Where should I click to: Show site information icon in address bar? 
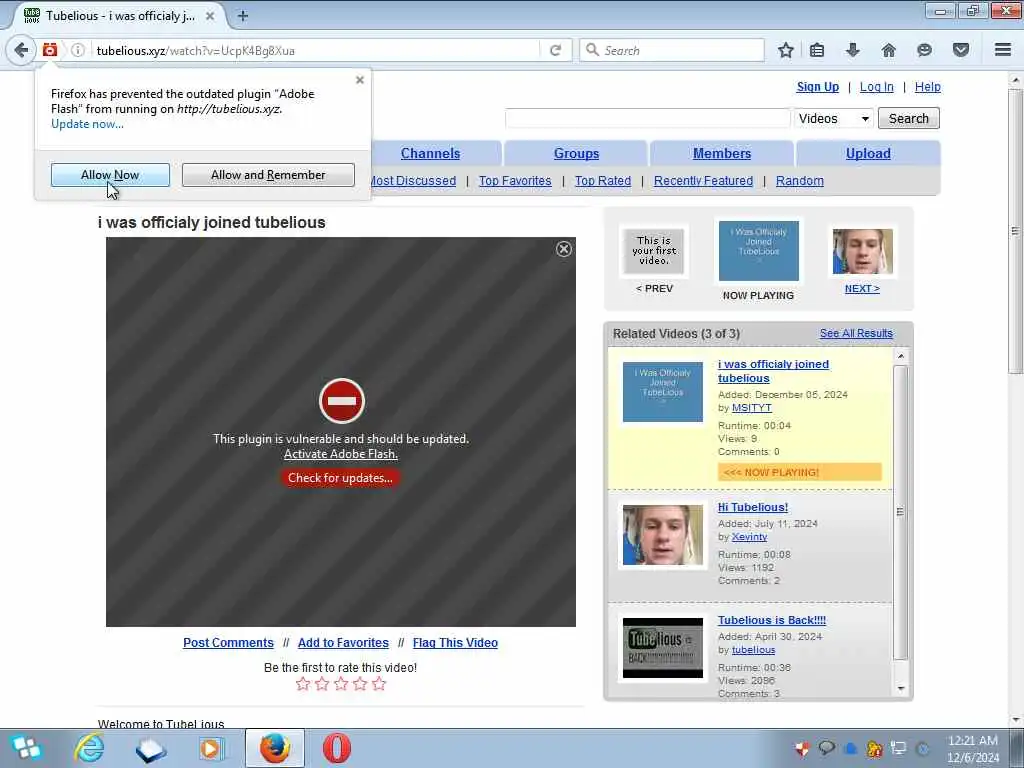77,50
